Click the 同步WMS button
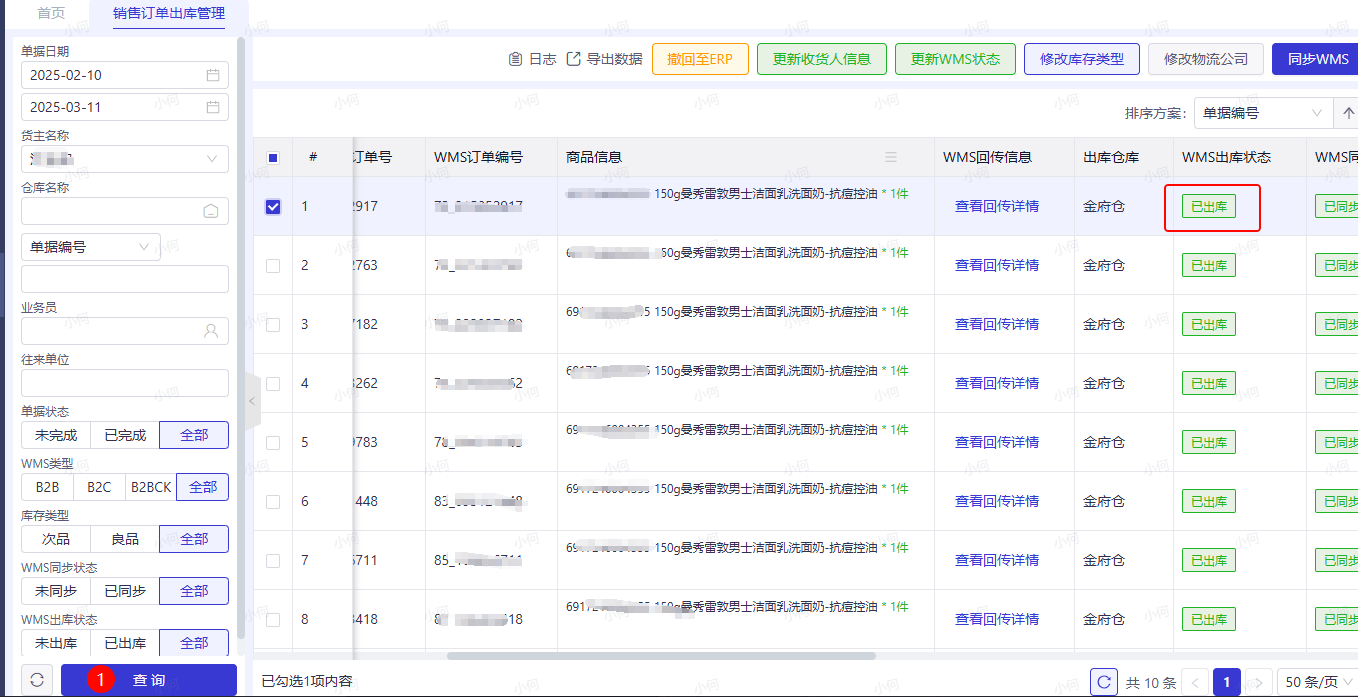This screenshot has width=1358, height=697. pyautogui.click(x=1315, y=59)
